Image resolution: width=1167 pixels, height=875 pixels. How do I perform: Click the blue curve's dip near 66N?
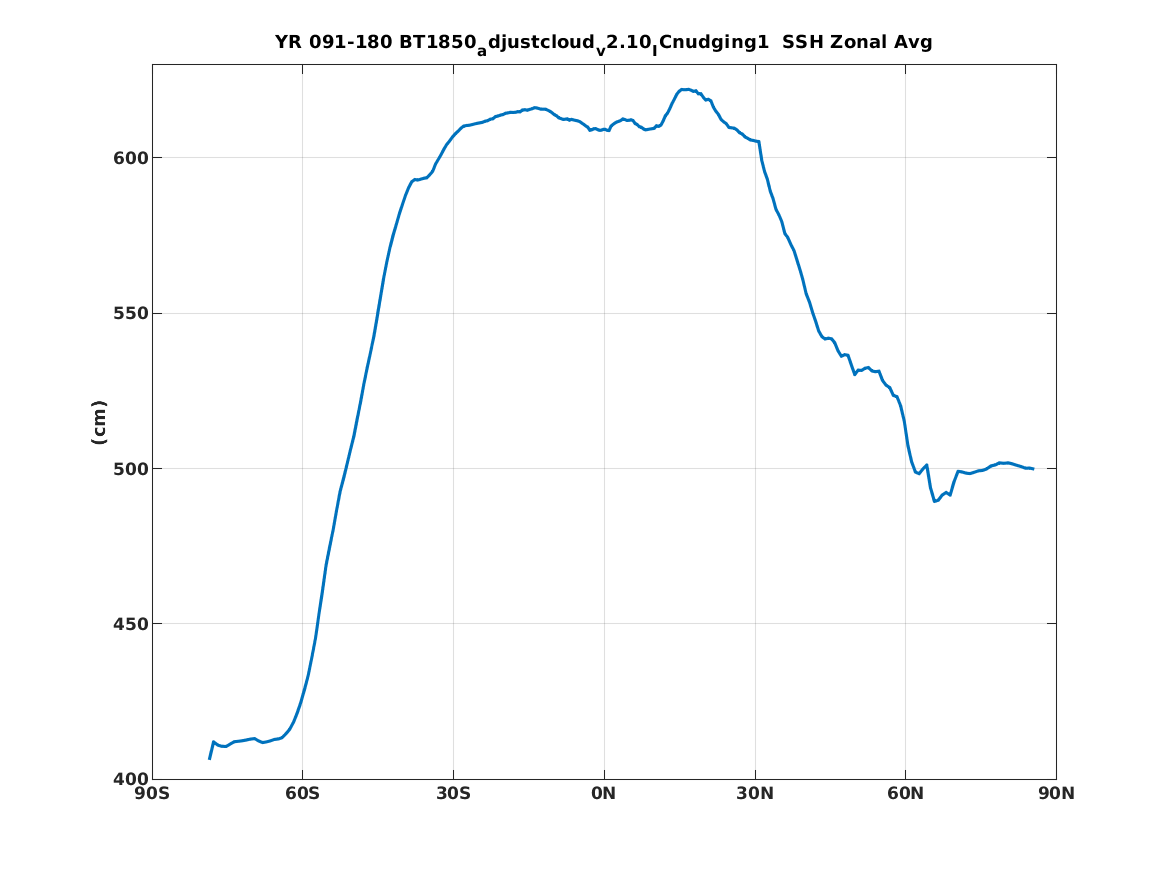935,501
